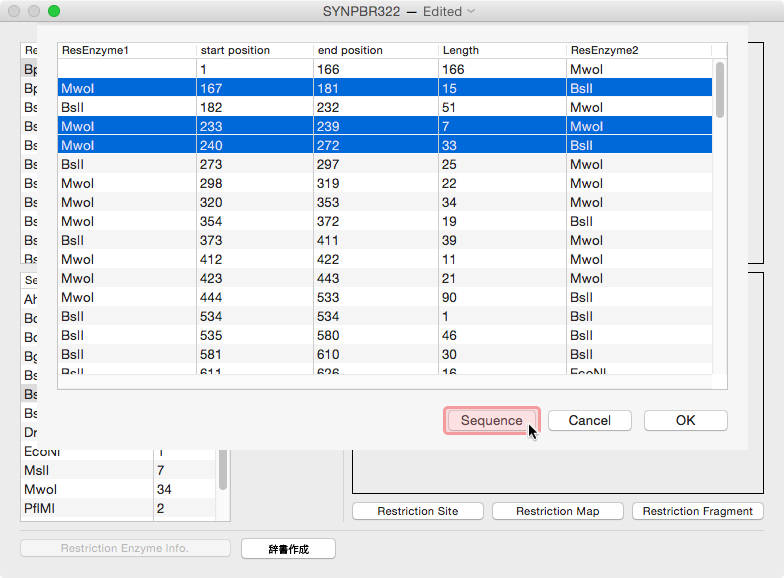Open the title bar Edited dropdown arrow
Image resolution: width=784 pixels, height=578 pixels.
click(471, 12)
